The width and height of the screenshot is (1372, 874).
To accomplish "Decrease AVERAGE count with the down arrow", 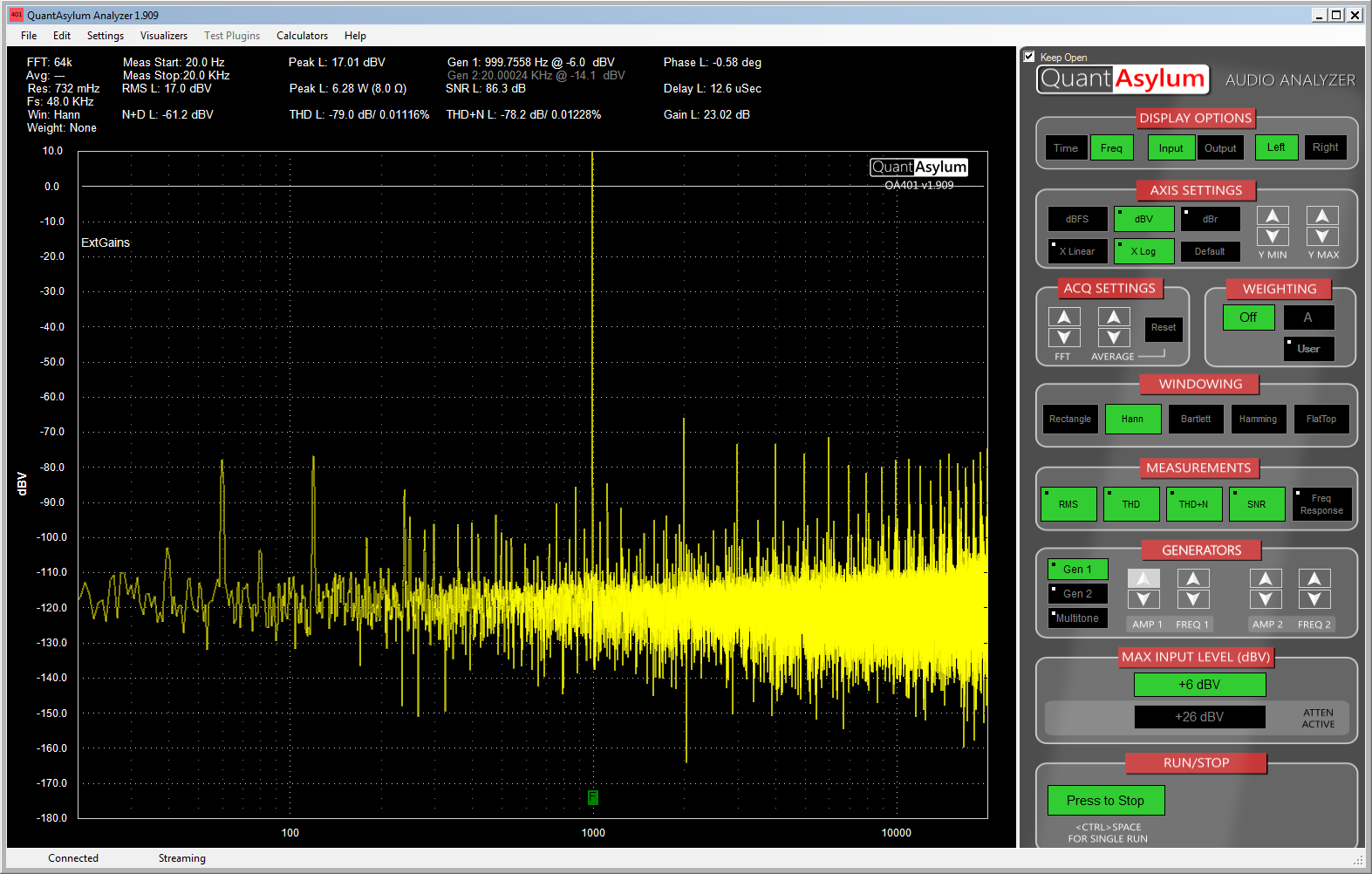I will (x=1114, y=338).
